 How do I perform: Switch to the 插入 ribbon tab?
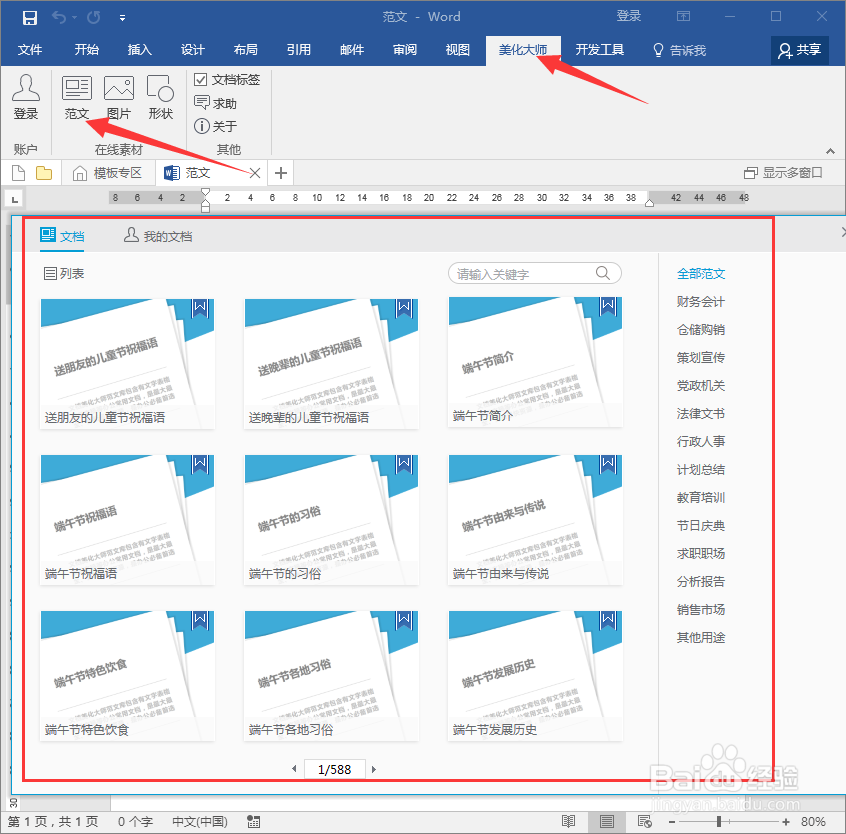pyautogui.click(x=140, y=50)
